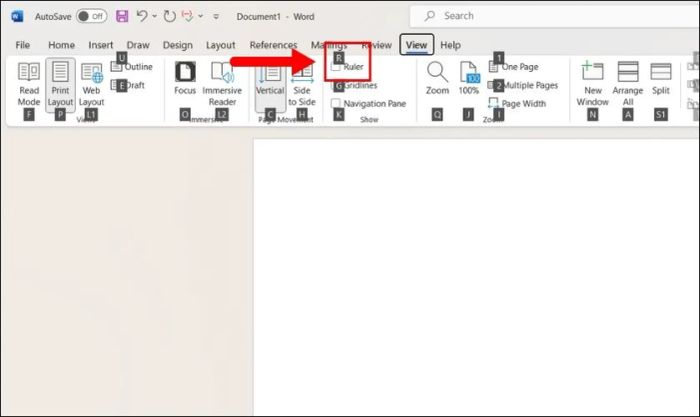This screenshot has width=700, height=417.
Task: Click Arrange All windows
Action: pos(628,84)
